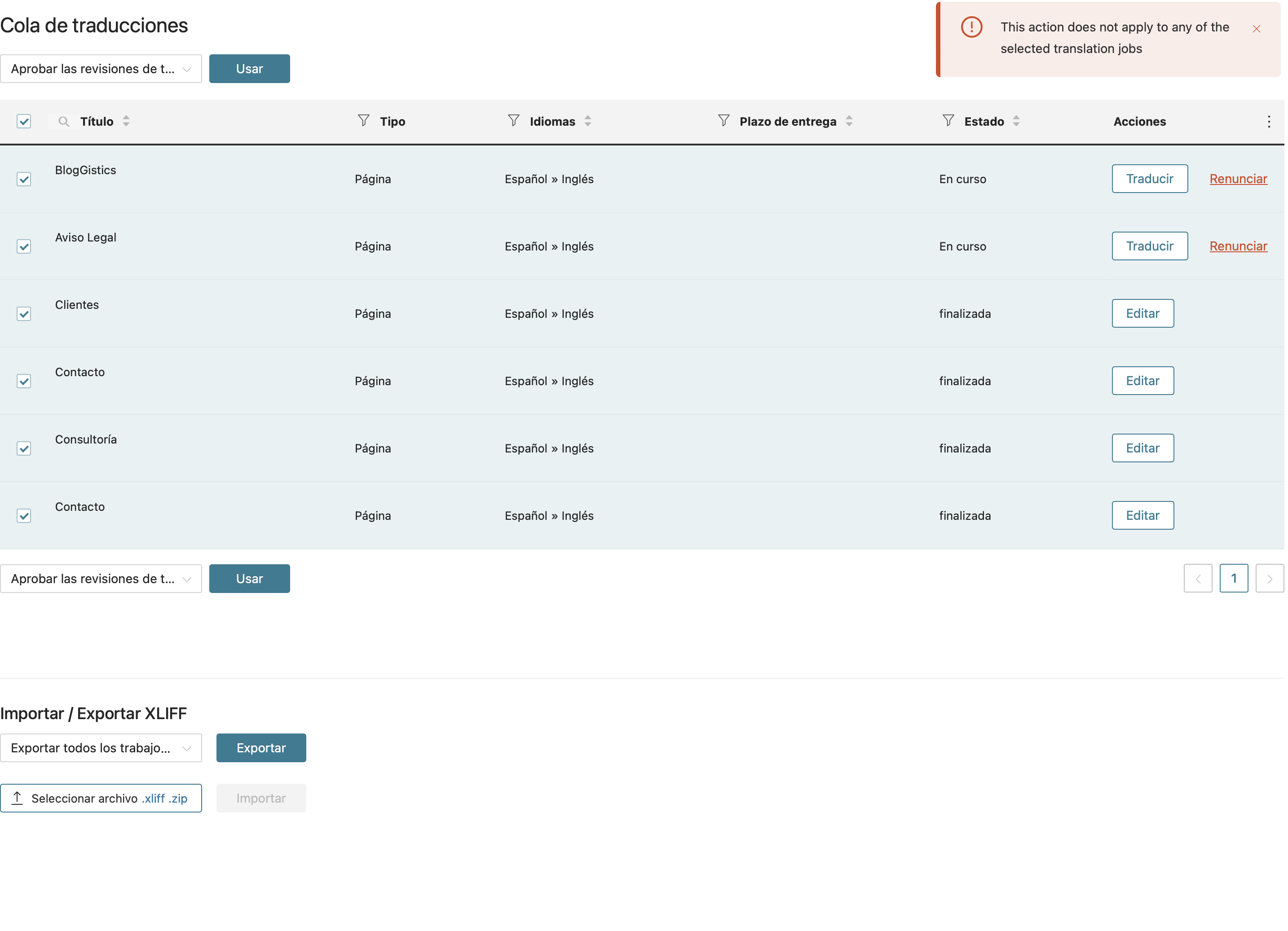Expand the Exportar todos los trabajos dropdown
This screenshot has width=1288, height=931.
coord(101,748)
